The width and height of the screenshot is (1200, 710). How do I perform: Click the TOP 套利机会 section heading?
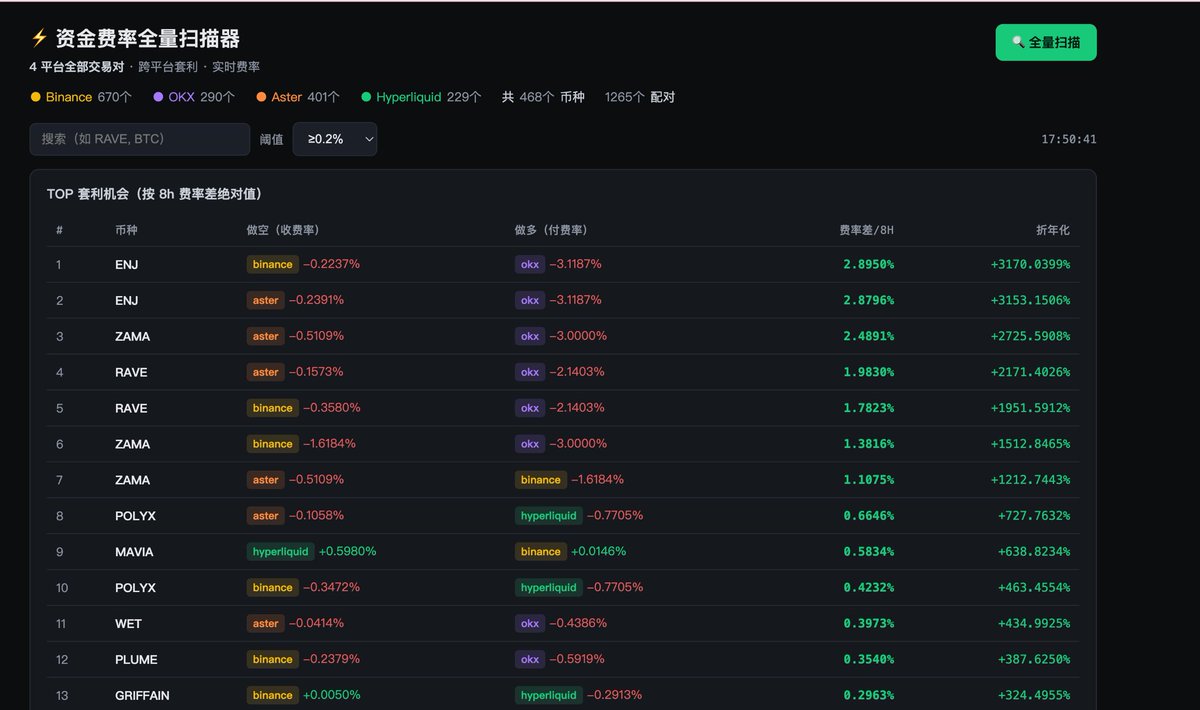coord(155,194)
